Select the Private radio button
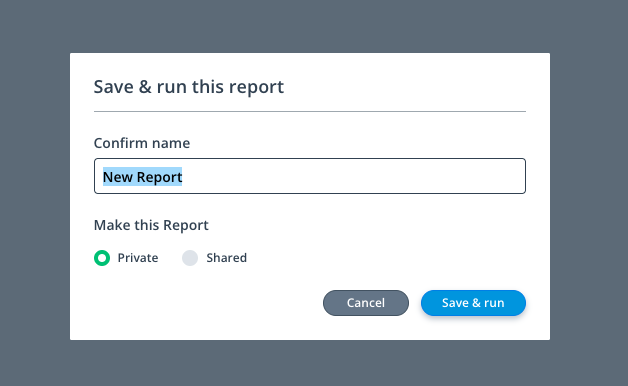 tap(102, 258)
